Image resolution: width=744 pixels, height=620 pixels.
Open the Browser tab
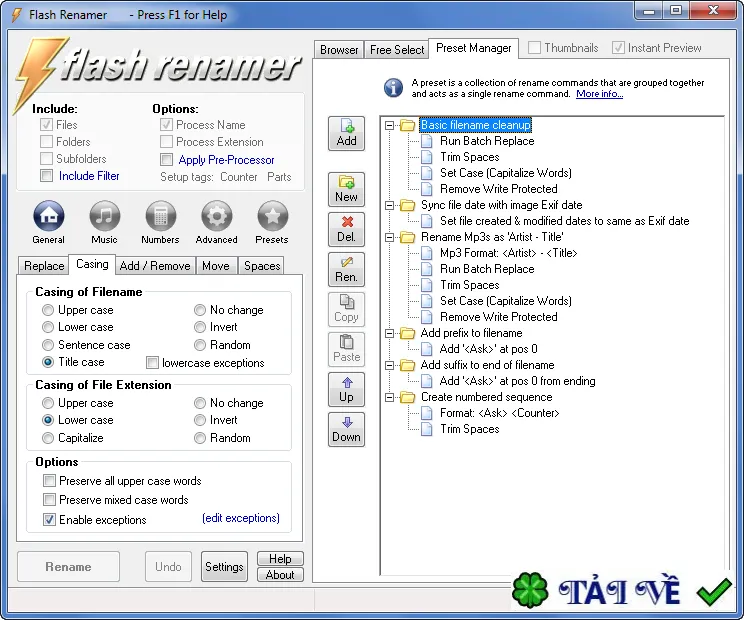[339, 50]
